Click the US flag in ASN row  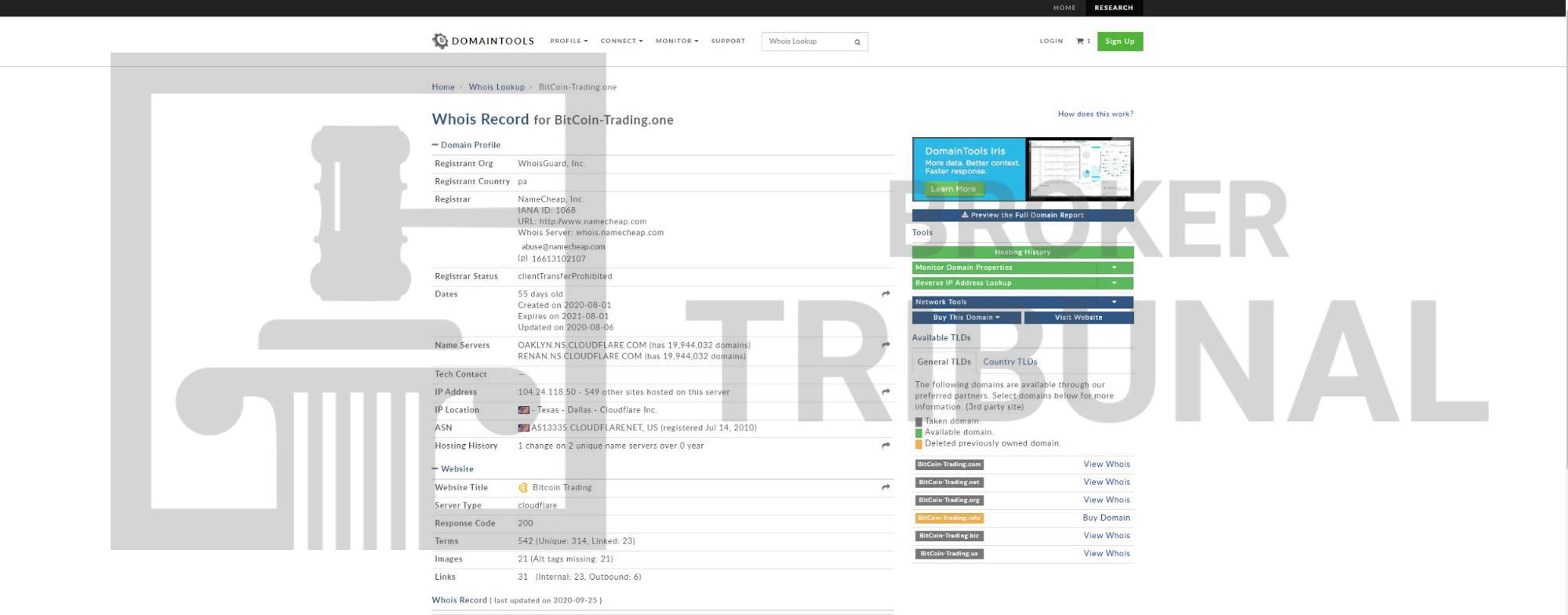(523, 428)
